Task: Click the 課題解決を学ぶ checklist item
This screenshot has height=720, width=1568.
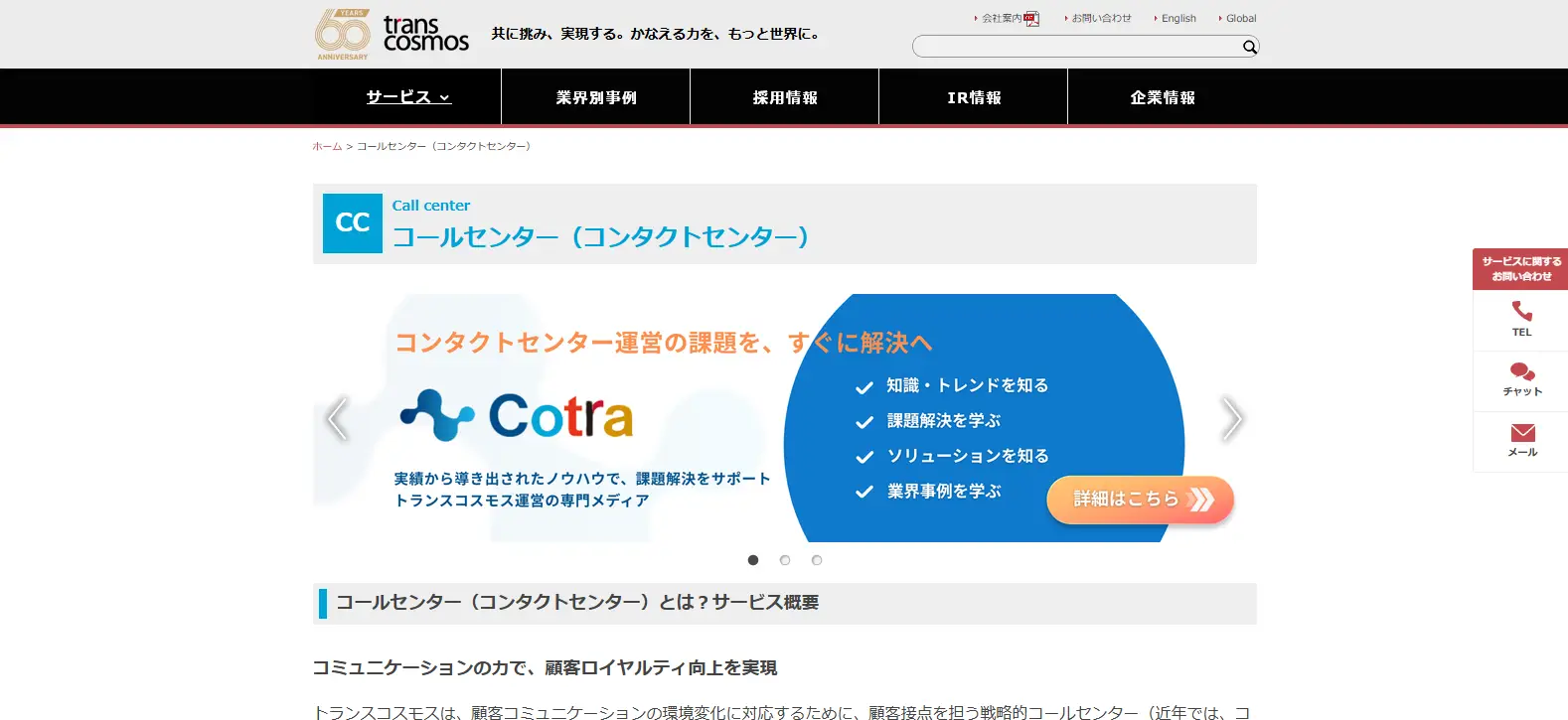Action: (943, 421)
